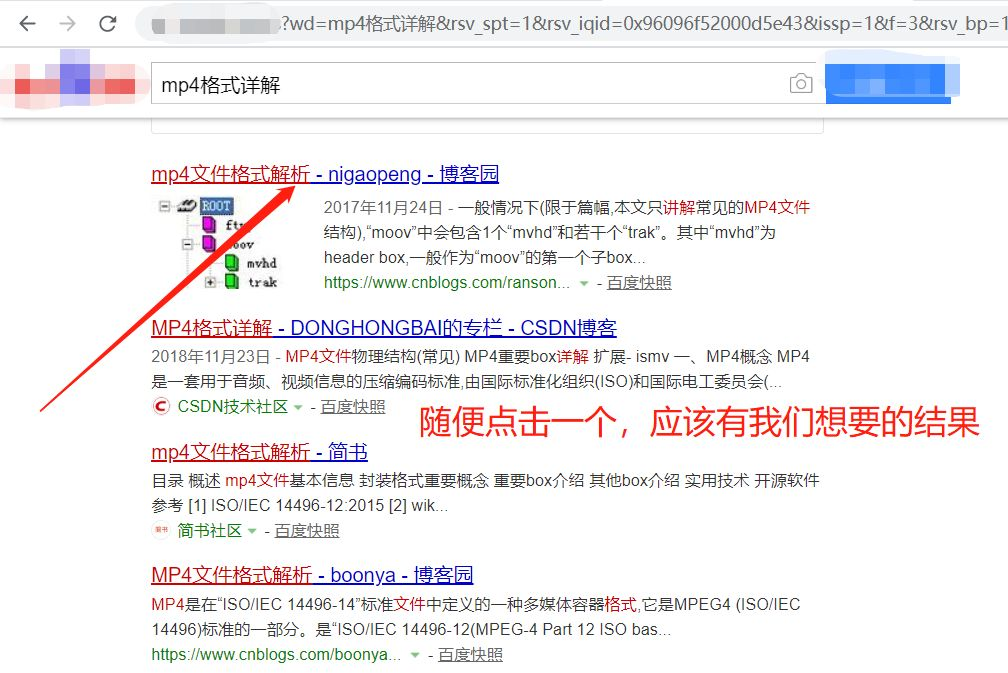1008x673 pixels.
Task: Click snippet text starting 2017年11月24日
Action: tap(566, 233)
